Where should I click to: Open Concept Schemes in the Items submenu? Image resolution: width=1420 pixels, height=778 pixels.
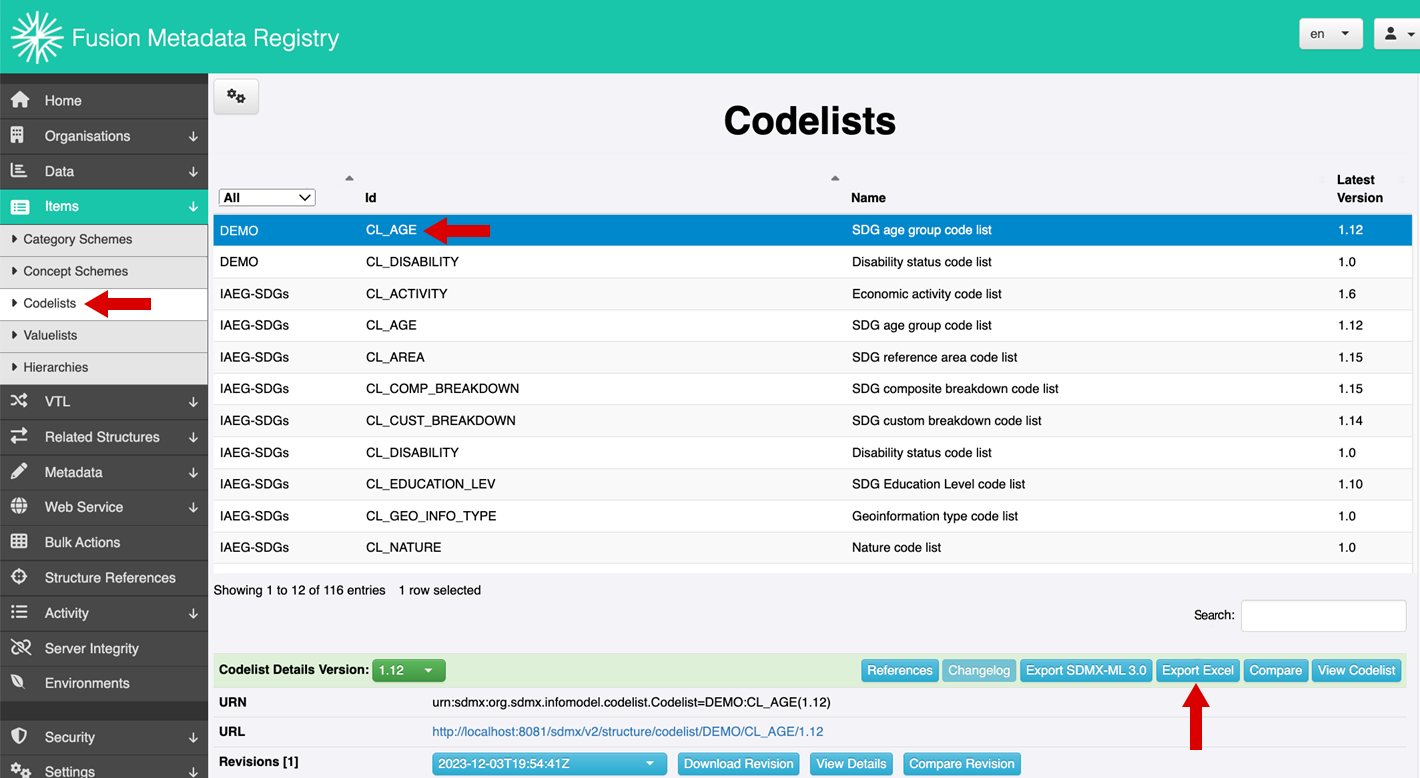[76, 271]
